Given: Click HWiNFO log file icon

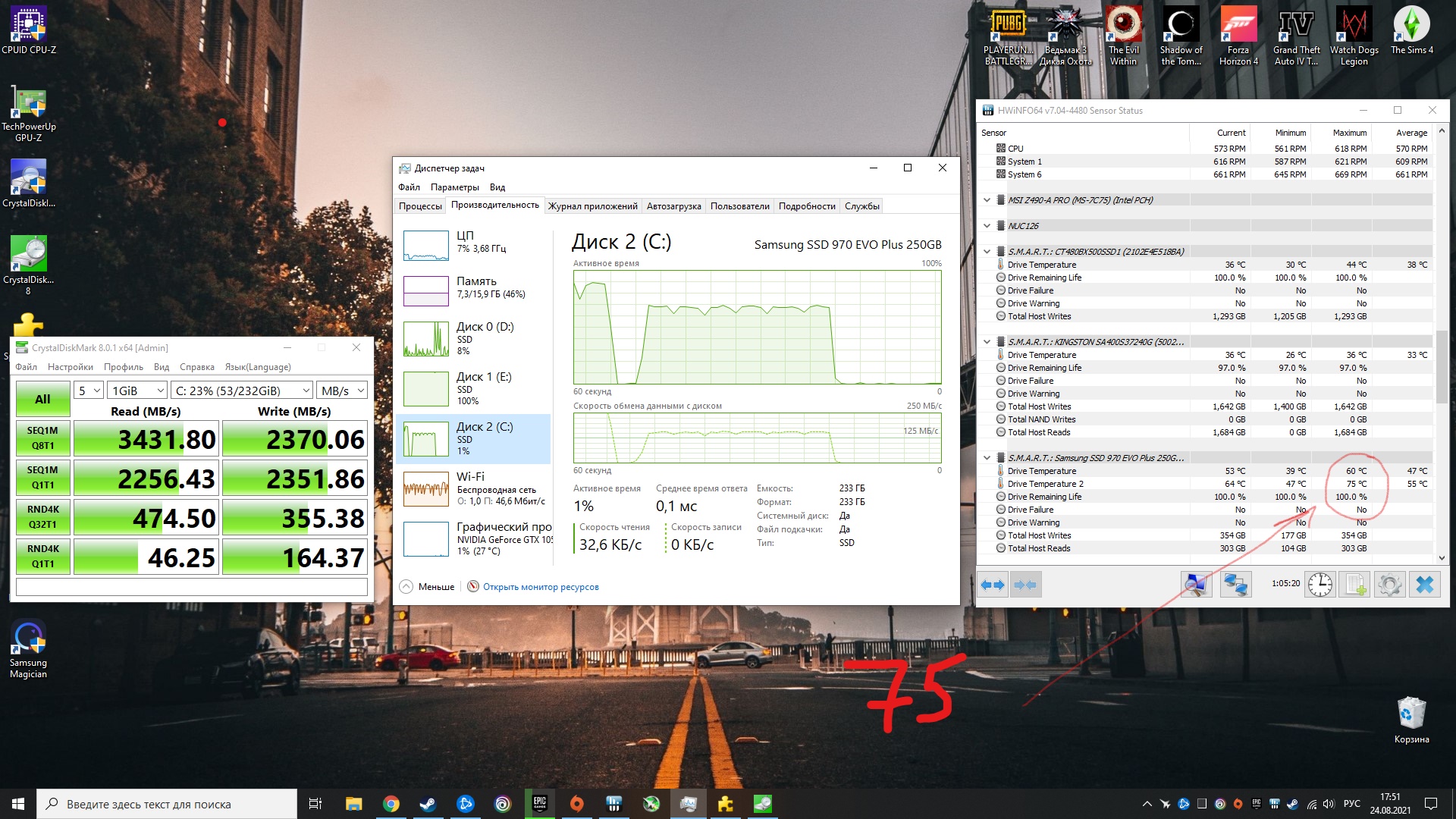Looking at the screenshot, I should (1355, 585).
